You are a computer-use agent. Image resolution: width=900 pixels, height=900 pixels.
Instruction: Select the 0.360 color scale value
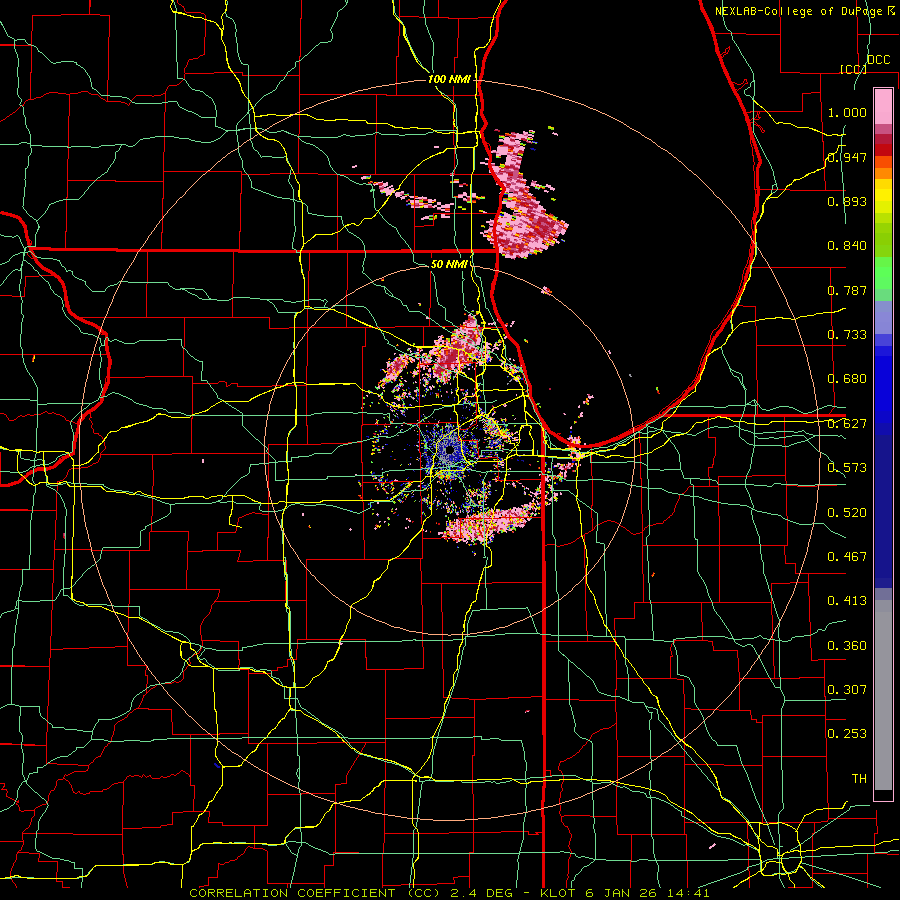pos(847,646)
